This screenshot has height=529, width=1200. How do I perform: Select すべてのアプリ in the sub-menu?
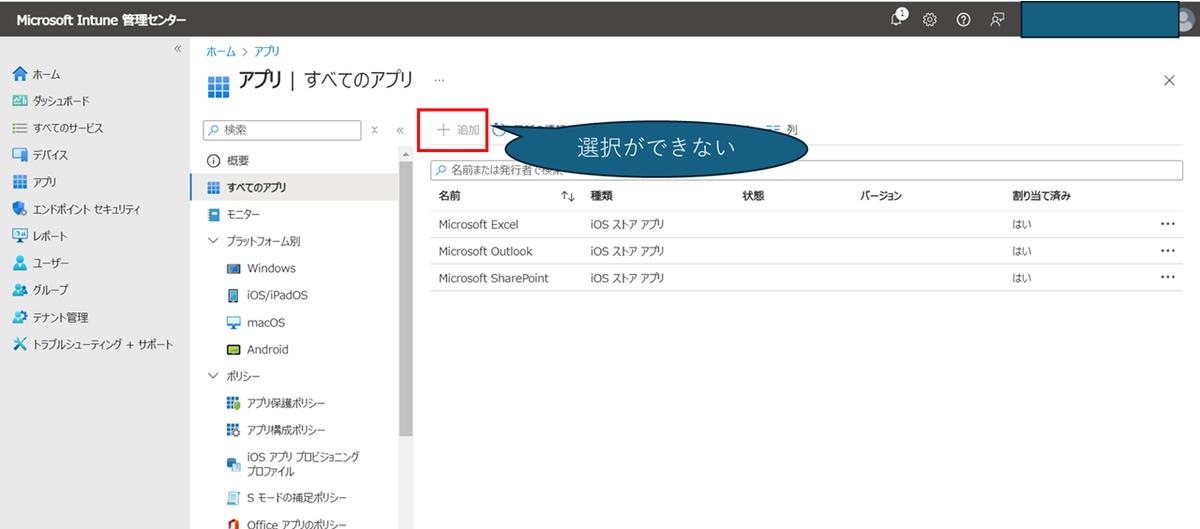click(x=294, y=187)
